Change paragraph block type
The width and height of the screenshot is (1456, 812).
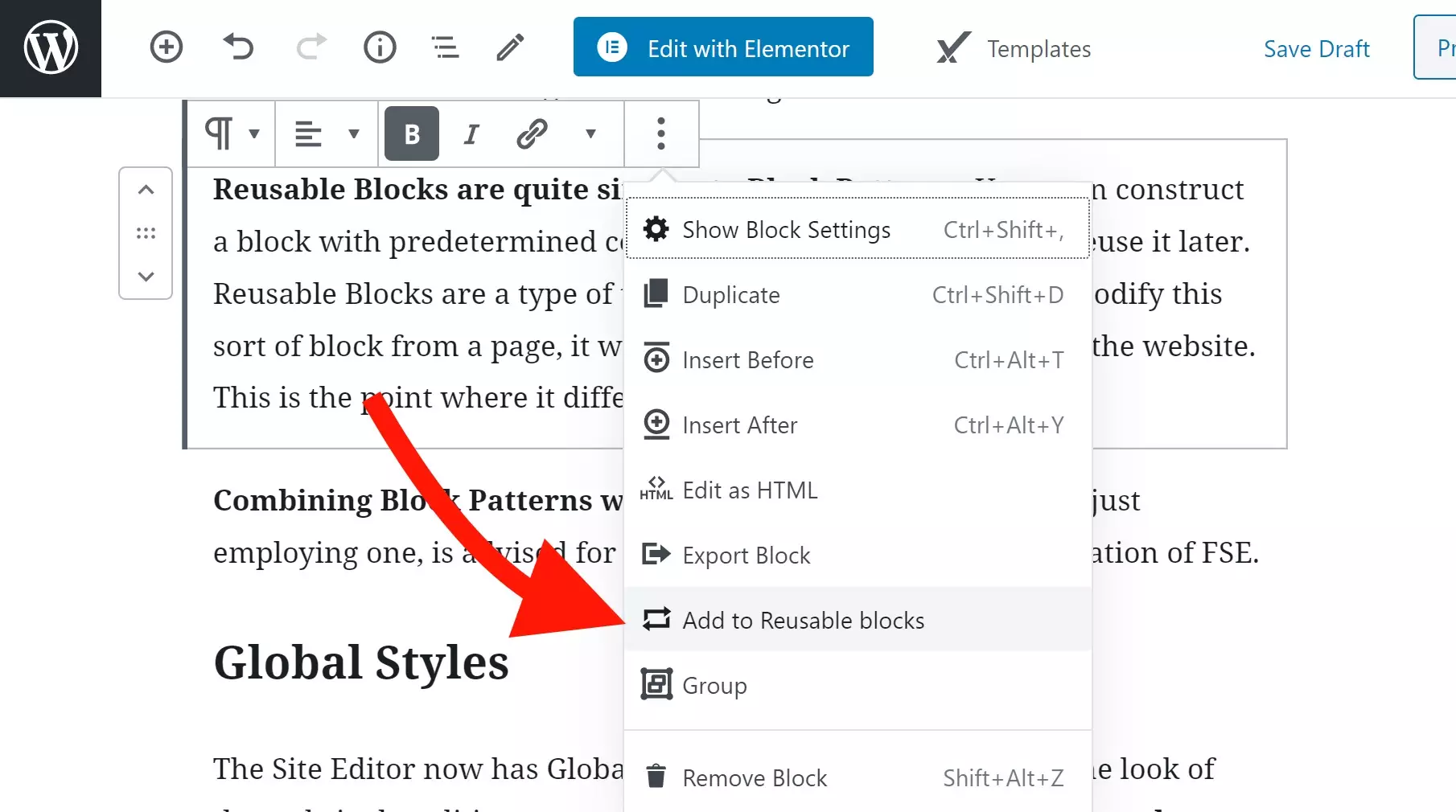231,133
